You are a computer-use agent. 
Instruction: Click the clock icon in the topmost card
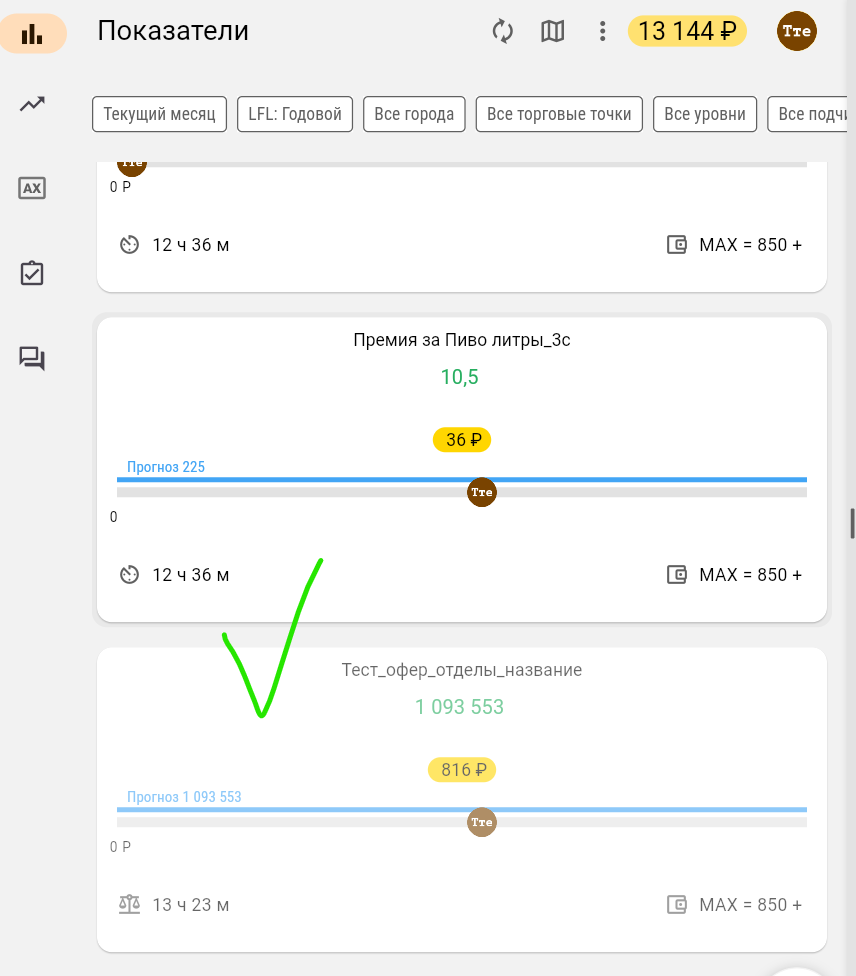pyautogui.click(x=129, y=245)
